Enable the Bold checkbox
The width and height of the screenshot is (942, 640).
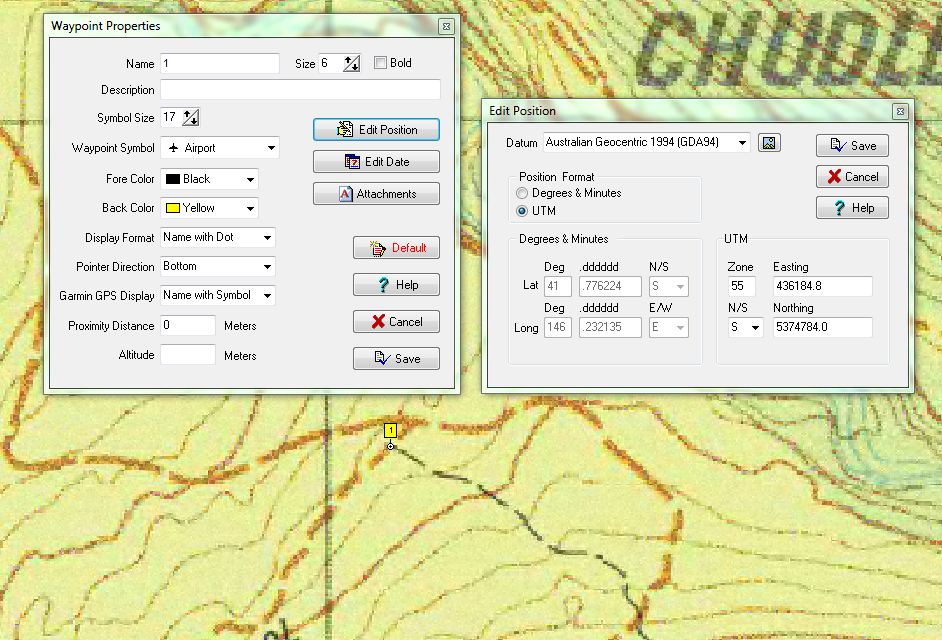tap(380, 62)
